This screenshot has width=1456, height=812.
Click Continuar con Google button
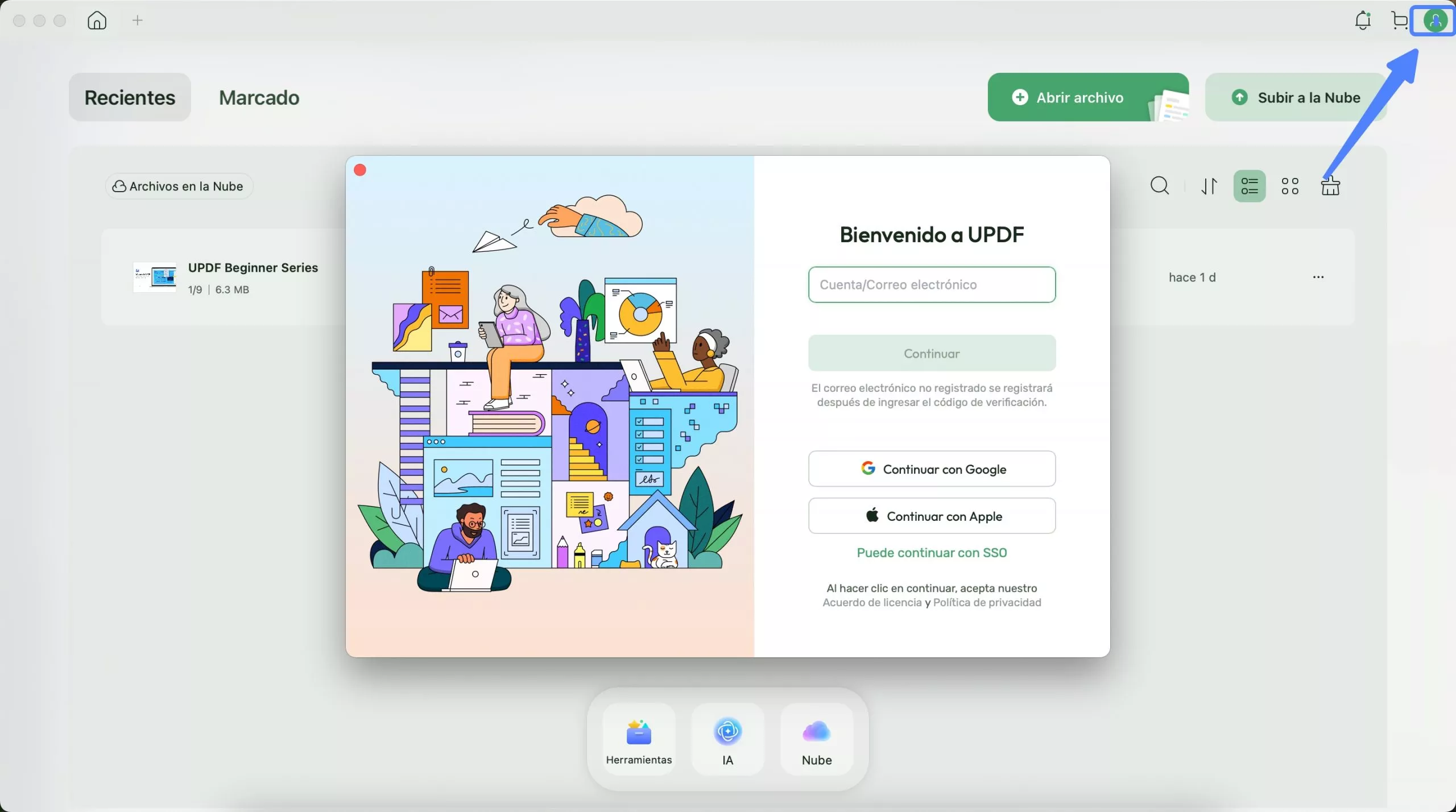pos(932,469)
